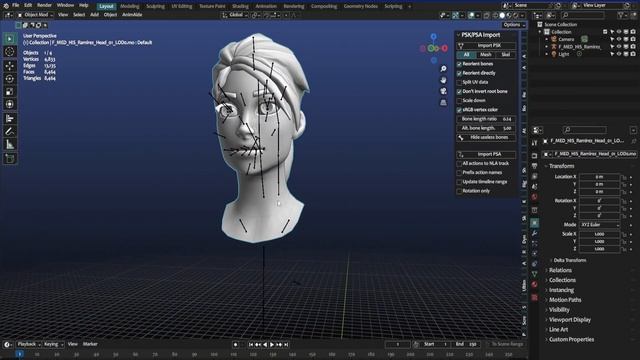Enable Prefix action names checkbox
This screenshot has height=360, width=640.
[459, 173]
